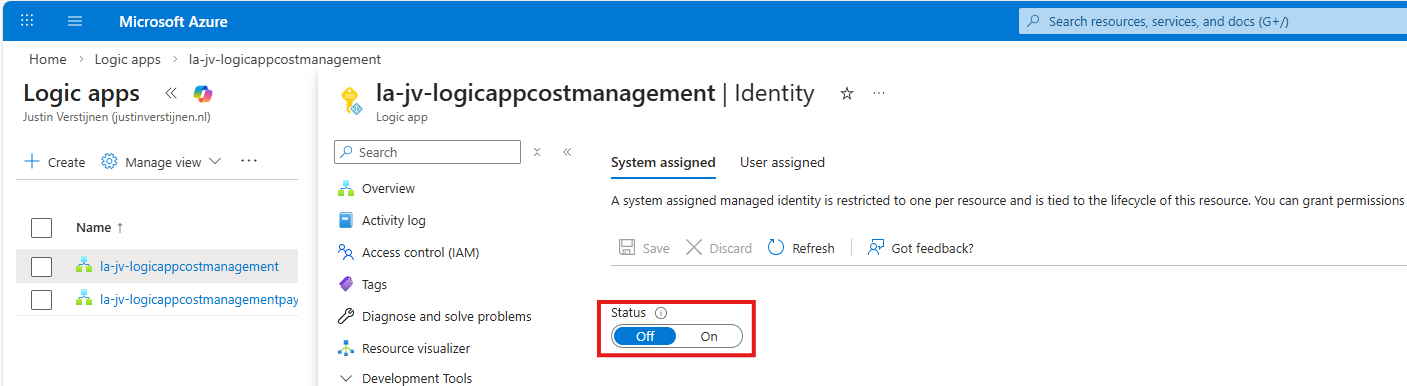Click the purple Tags icon
Image resolution: width=1407 pixels, height=386 pixels.
[x=346, y=284]
